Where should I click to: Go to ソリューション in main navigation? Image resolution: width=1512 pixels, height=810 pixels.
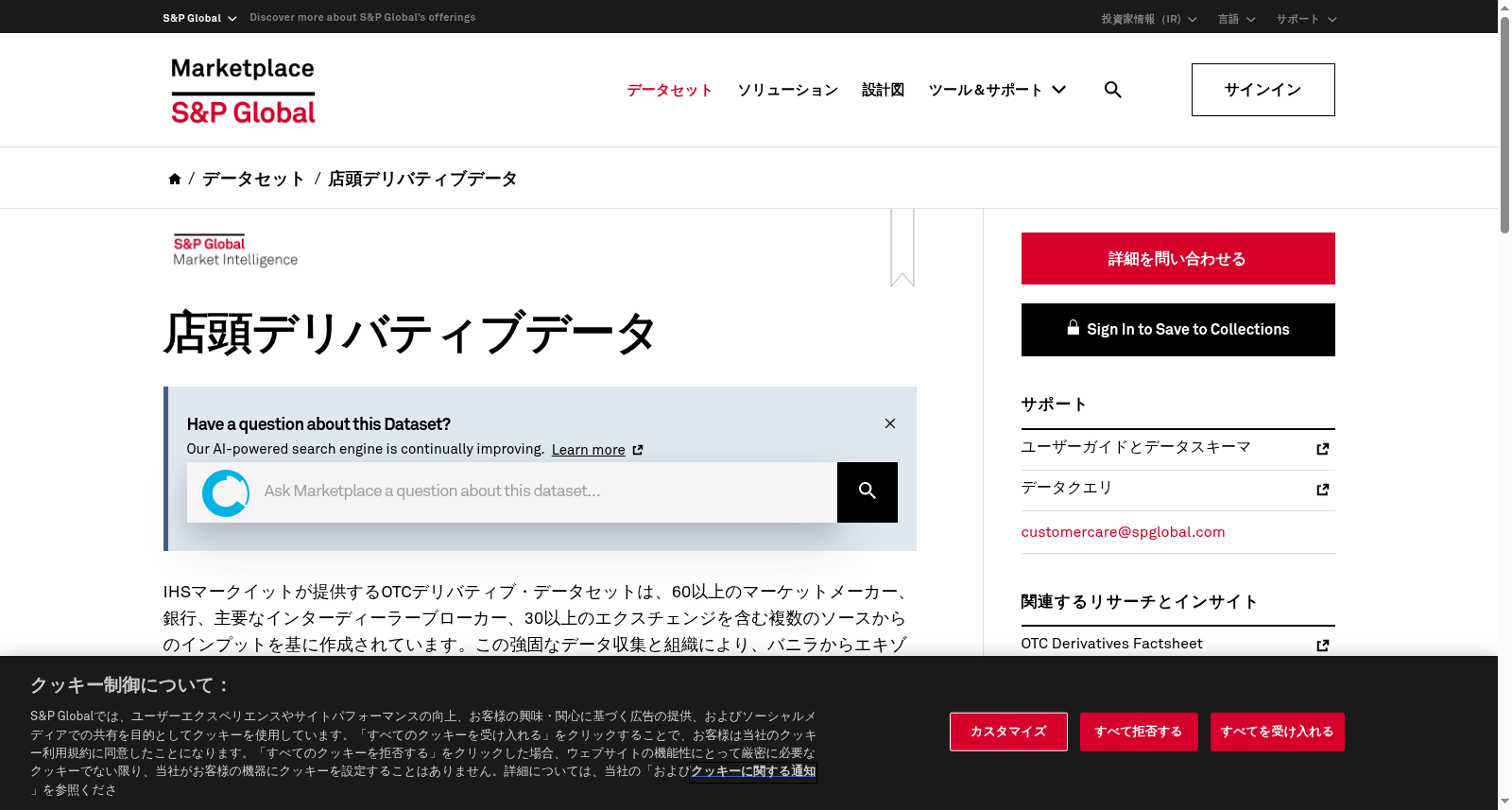pos(787,90)
